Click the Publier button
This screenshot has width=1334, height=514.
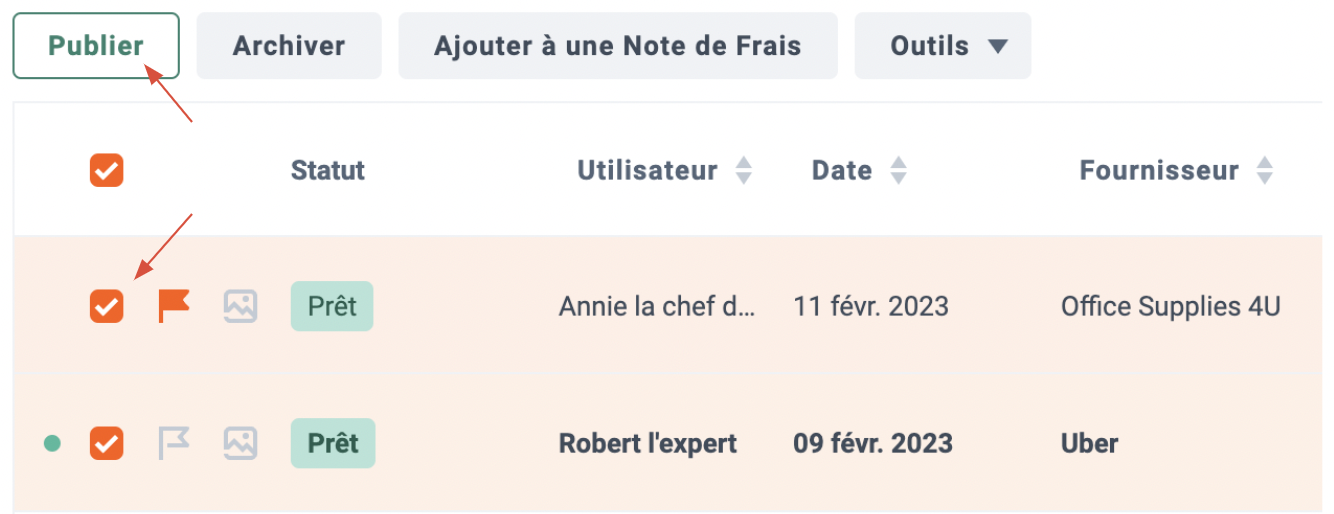[96, 46]
